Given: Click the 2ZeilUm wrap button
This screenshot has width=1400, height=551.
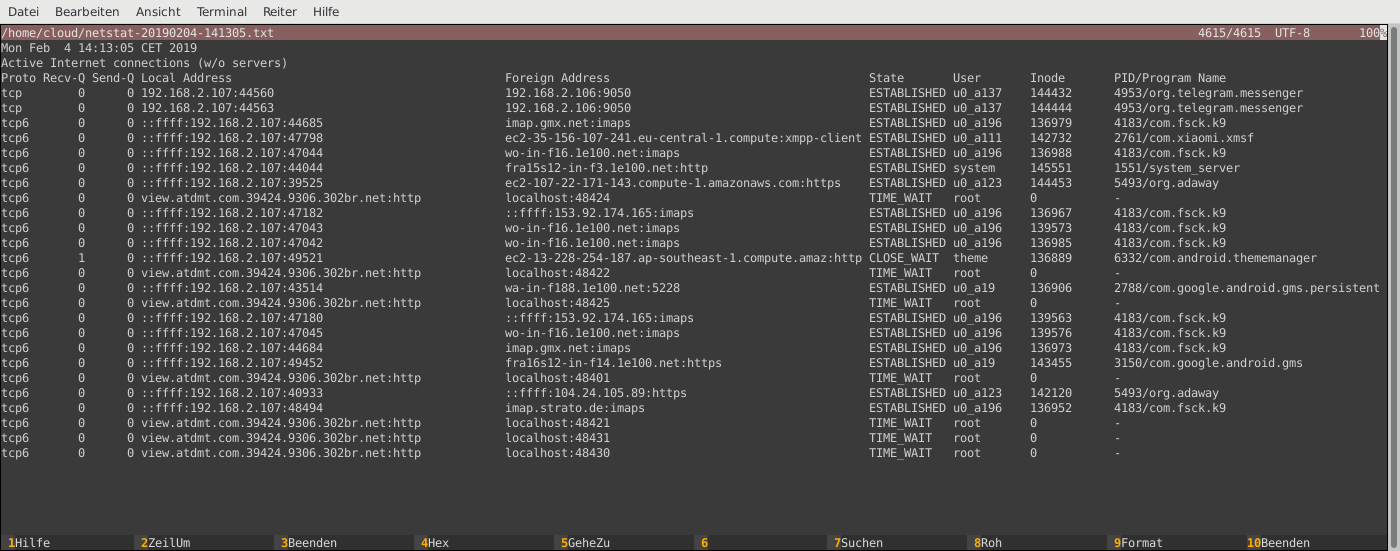Looking at the screenshot, I should pos(165,543).
